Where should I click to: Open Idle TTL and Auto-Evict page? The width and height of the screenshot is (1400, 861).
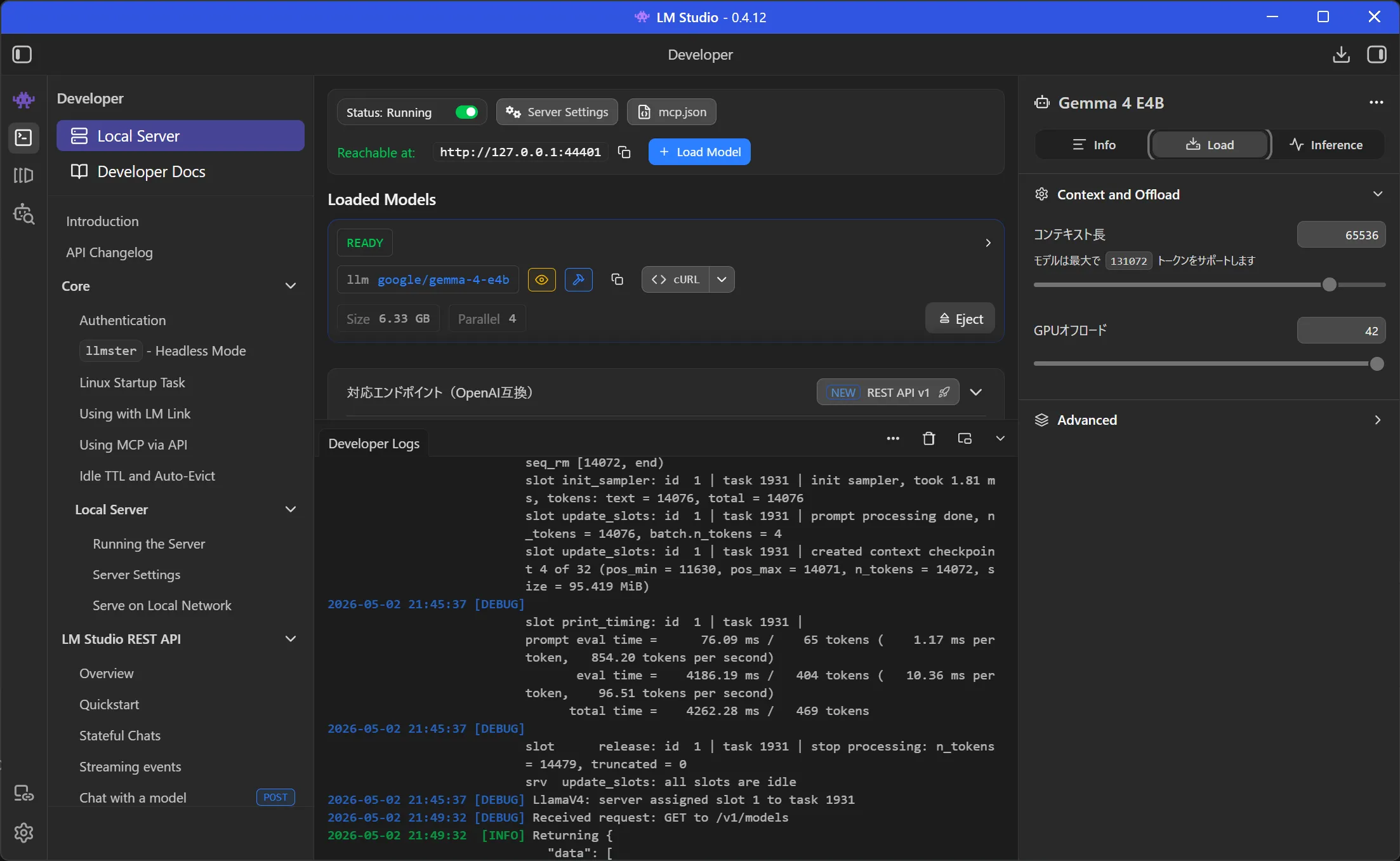tap(147, 476)
